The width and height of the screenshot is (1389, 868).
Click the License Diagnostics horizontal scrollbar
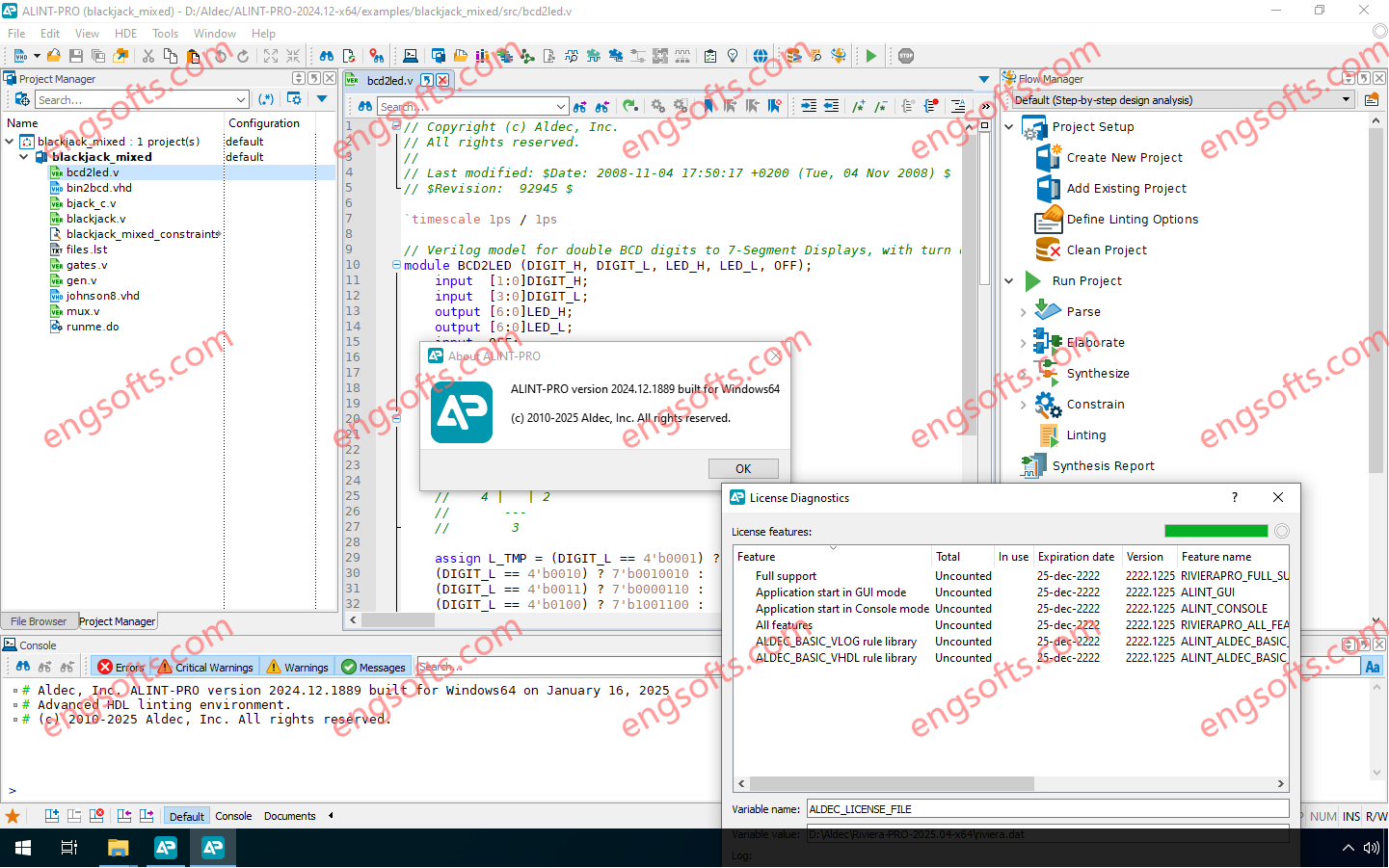pyautogui.click(x=1011, y=783)
